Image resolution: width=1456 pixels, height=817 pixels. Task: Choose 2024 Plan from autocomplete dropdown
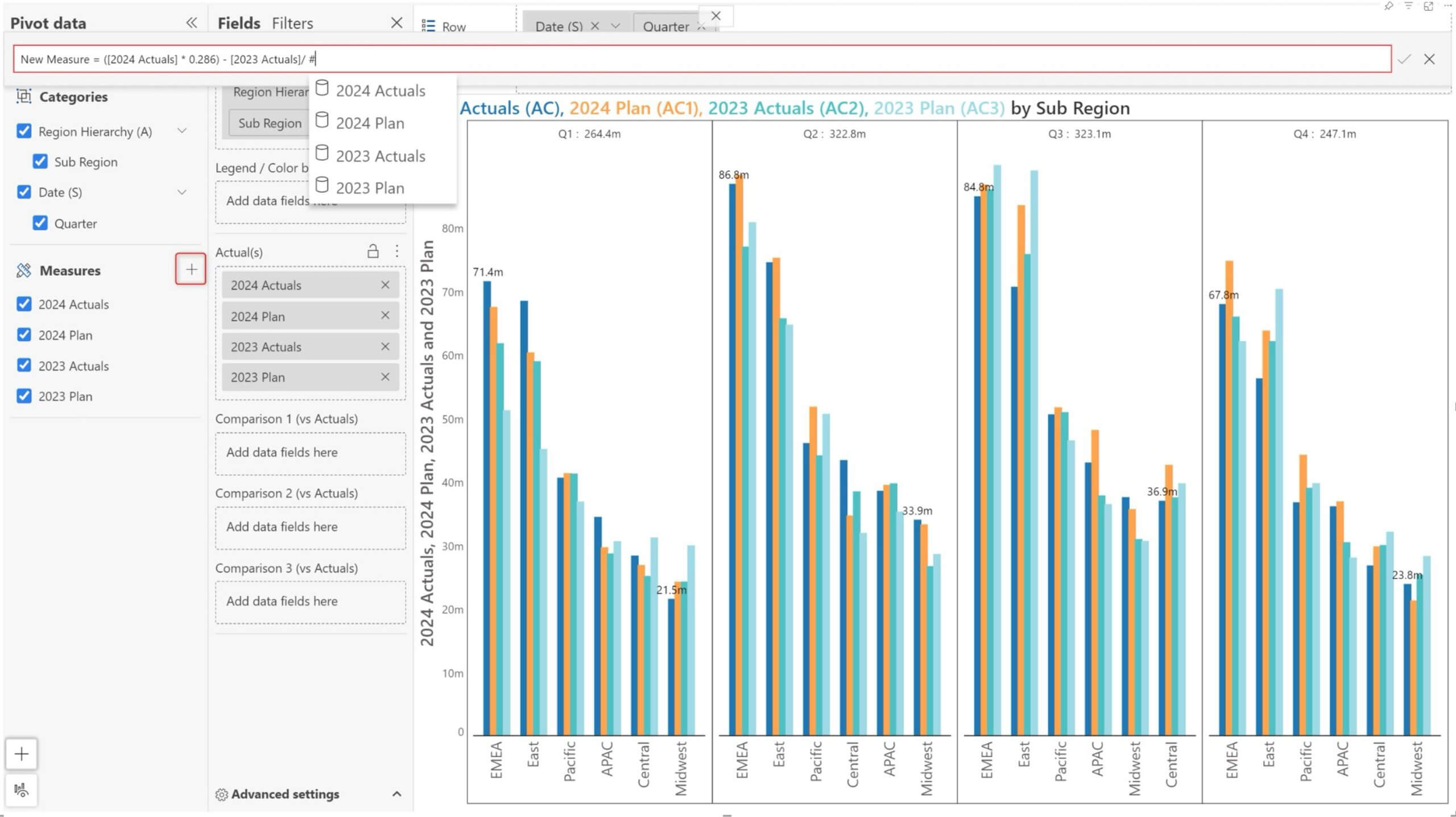370,123
